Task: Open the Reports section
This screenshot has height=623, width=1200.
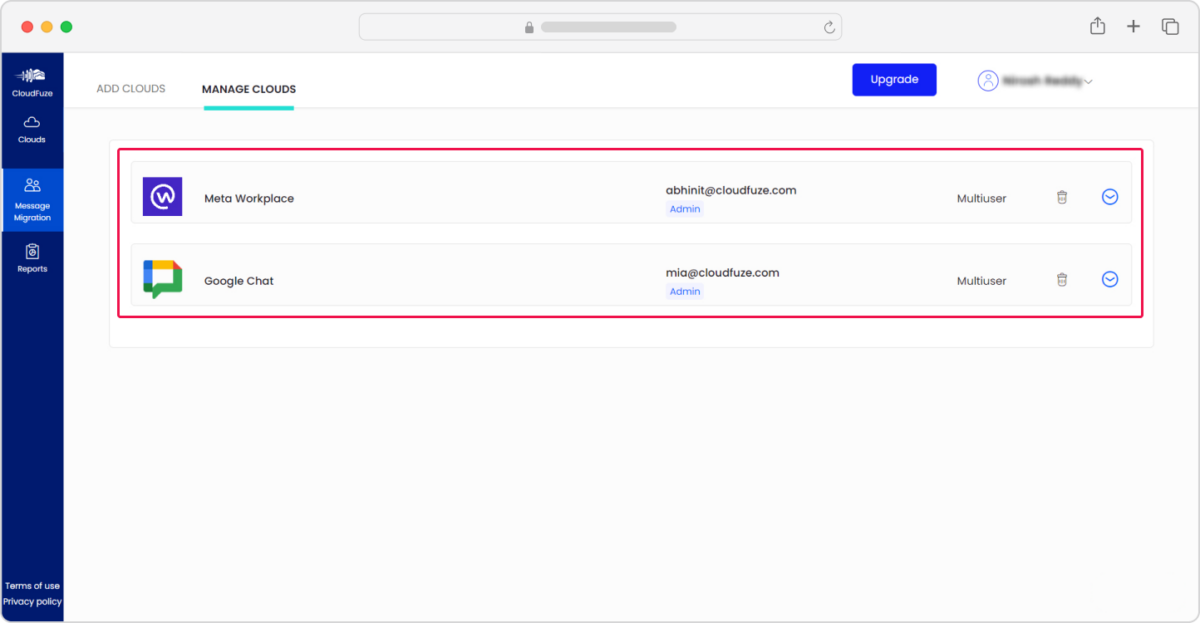Action: point(32,258)
